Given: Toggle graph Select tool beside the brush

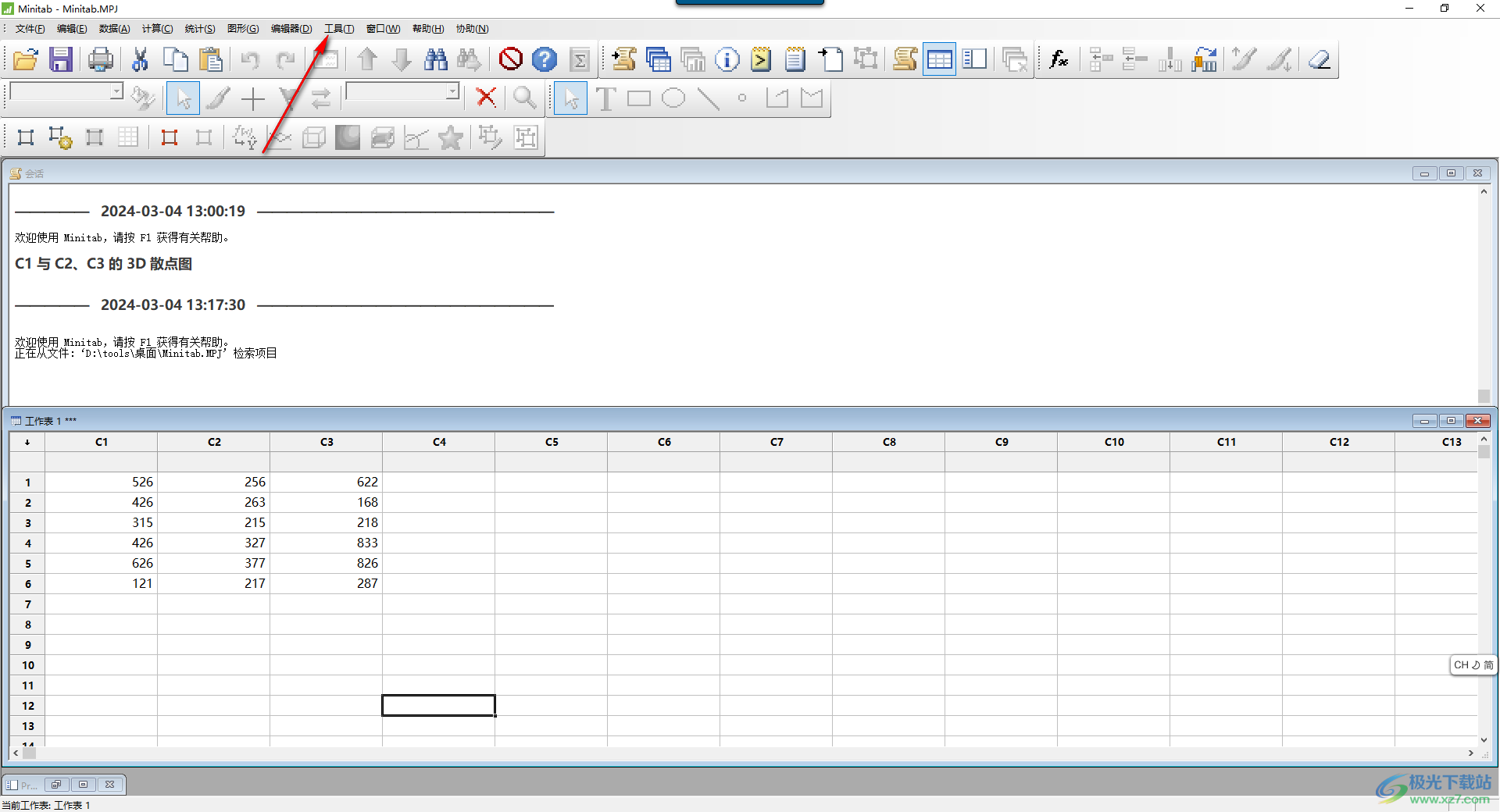Looking at the screenshot, I should [184, 98].
